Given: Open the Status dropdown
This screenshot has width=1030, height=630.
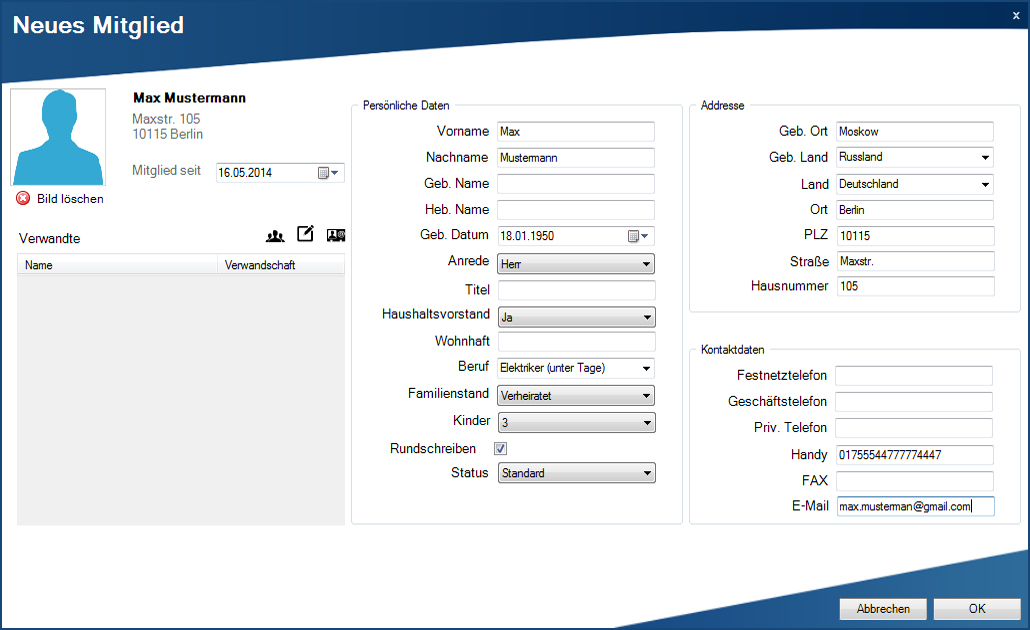Looking at the screenshot, I should (647, 473).
